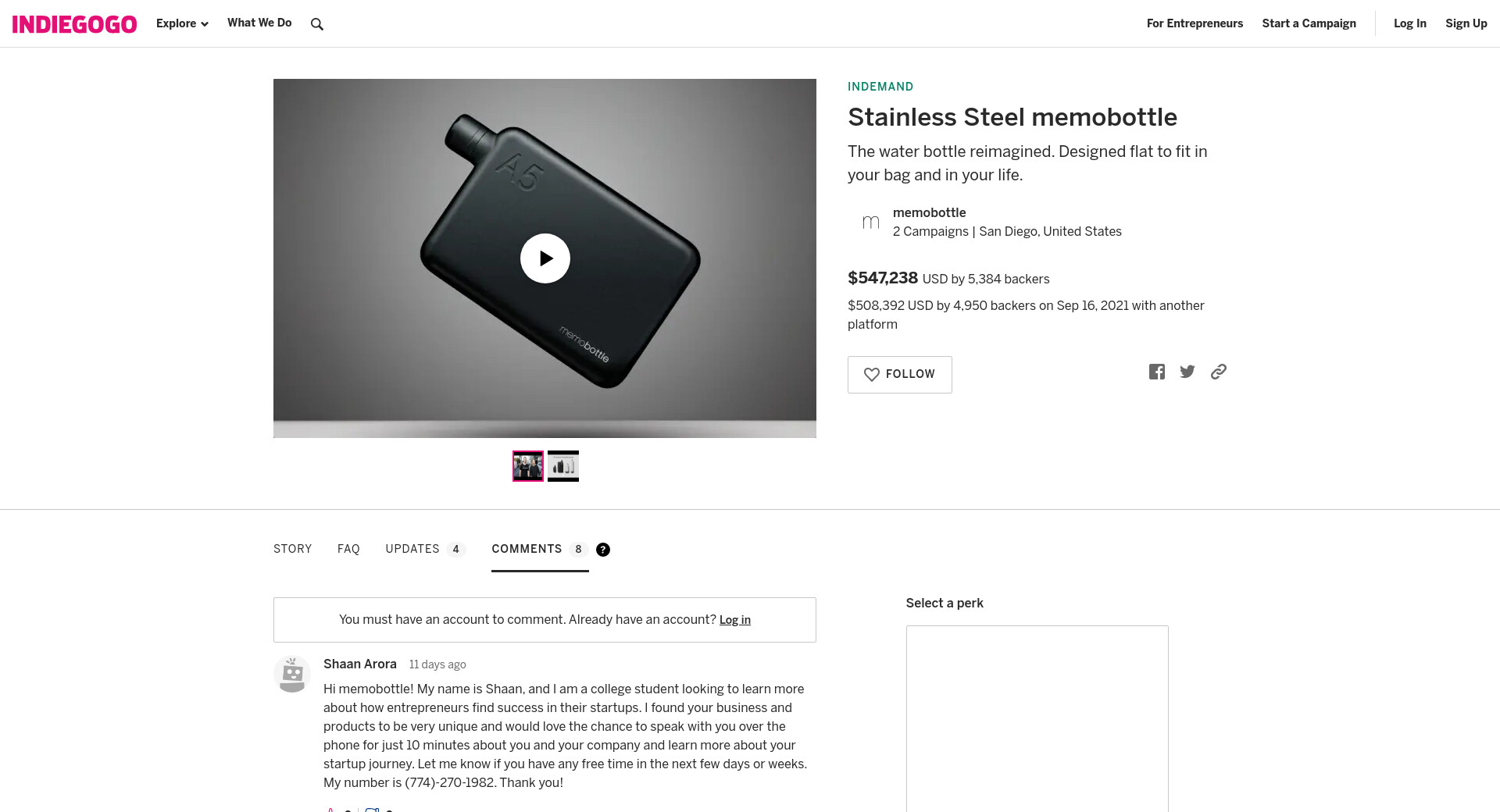Share campaign on Facebook

[x=1157, y=372]
